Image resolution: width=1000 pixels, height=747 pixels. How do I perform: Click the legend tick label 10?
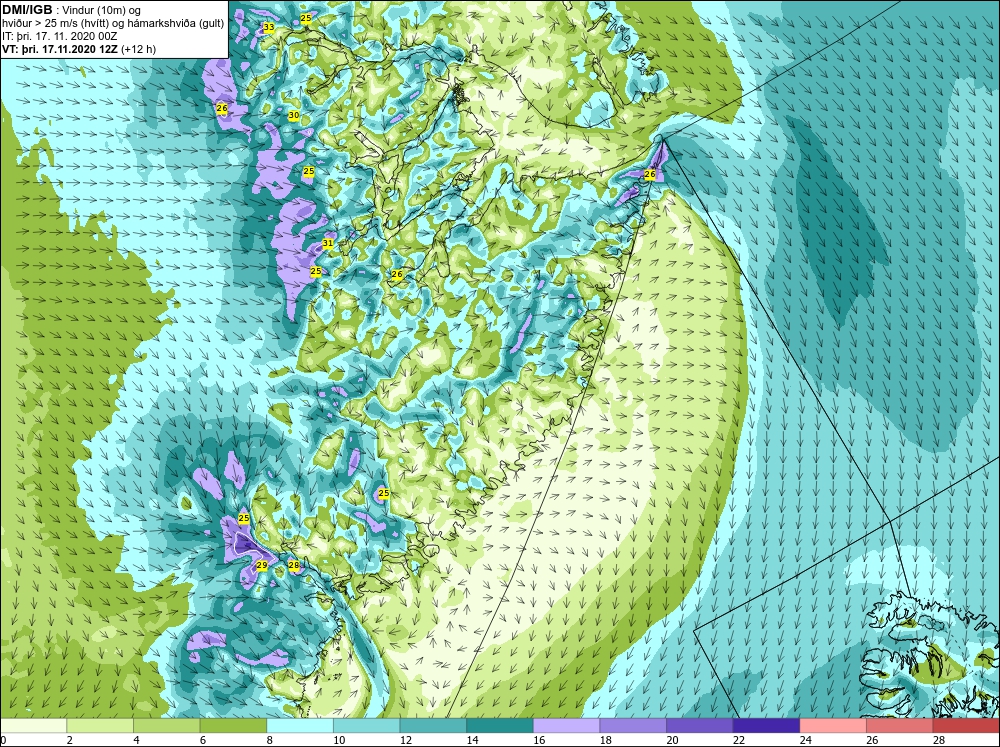[339, 740]
